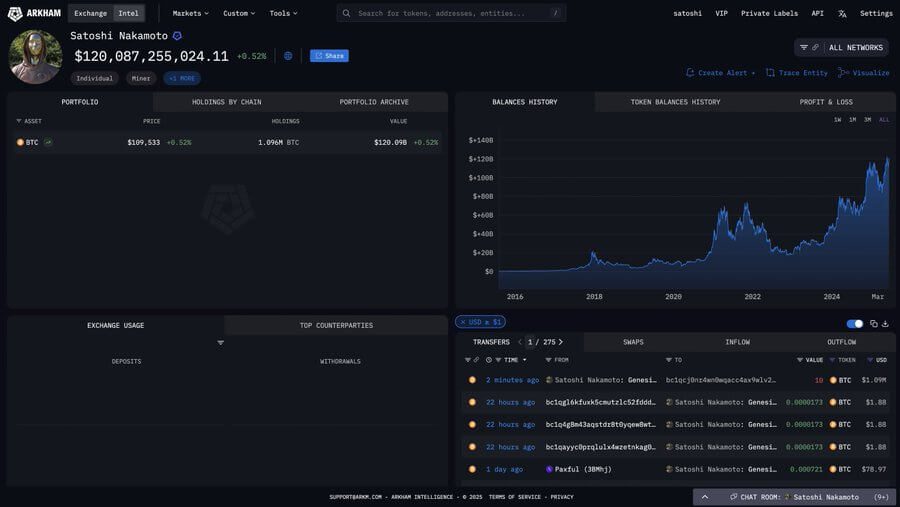Switch to Holdings By Chain tab
Image resolution: width=900 pixels, height=507 pixels.
click(x=227, y=102)
